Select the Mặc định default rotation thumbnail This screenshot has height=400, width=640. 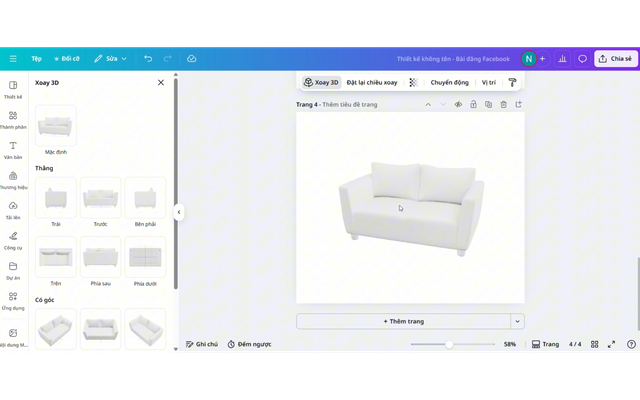(56, 125)
